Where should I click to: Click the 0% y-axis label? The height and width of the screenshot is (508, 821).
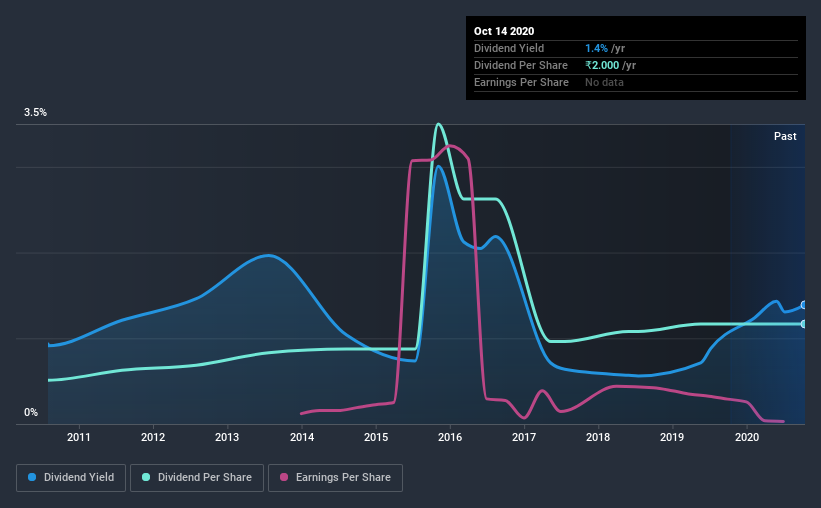(31, 413)
